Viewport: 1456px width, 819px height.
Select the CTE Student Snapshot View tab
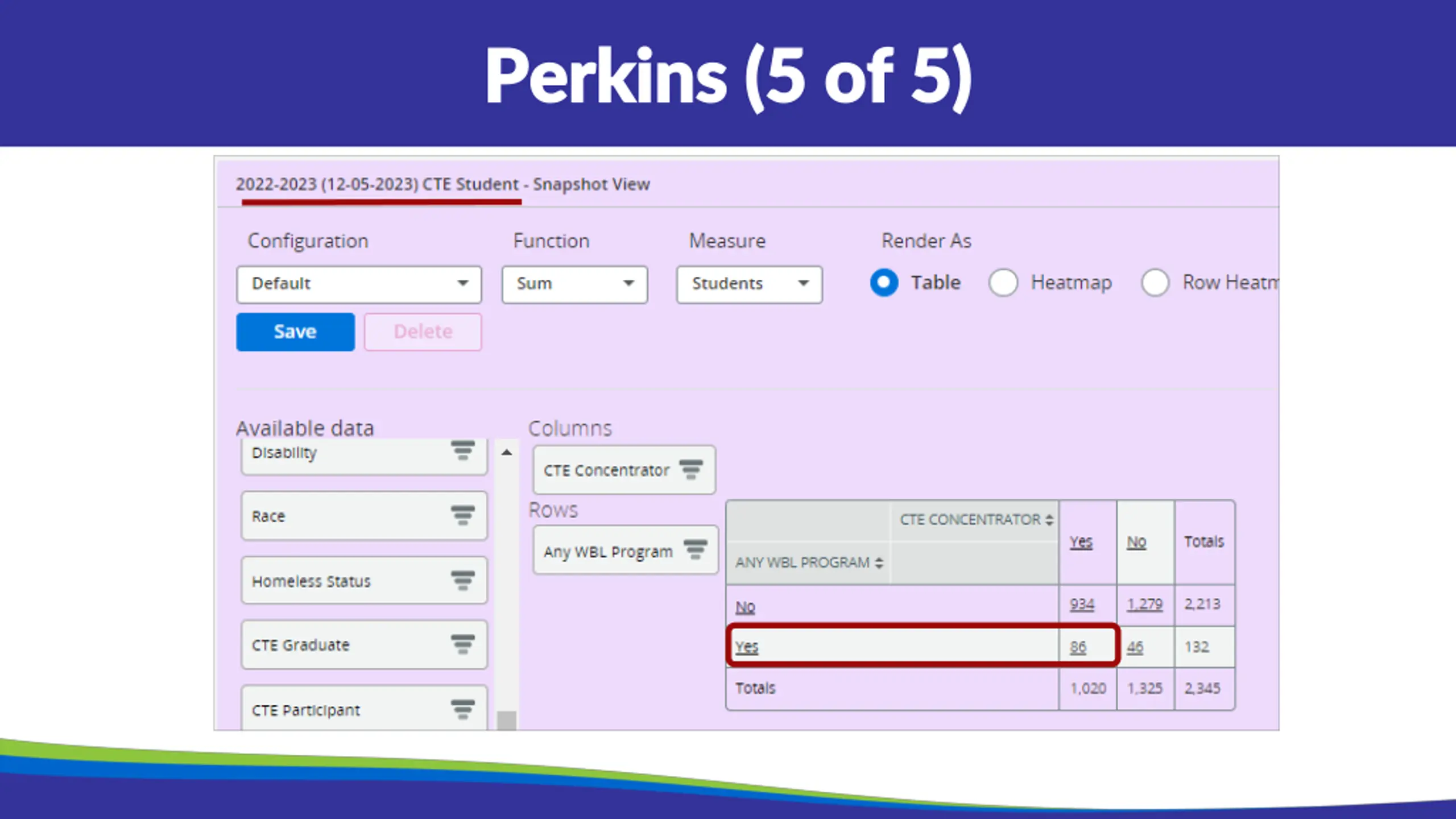442,185
